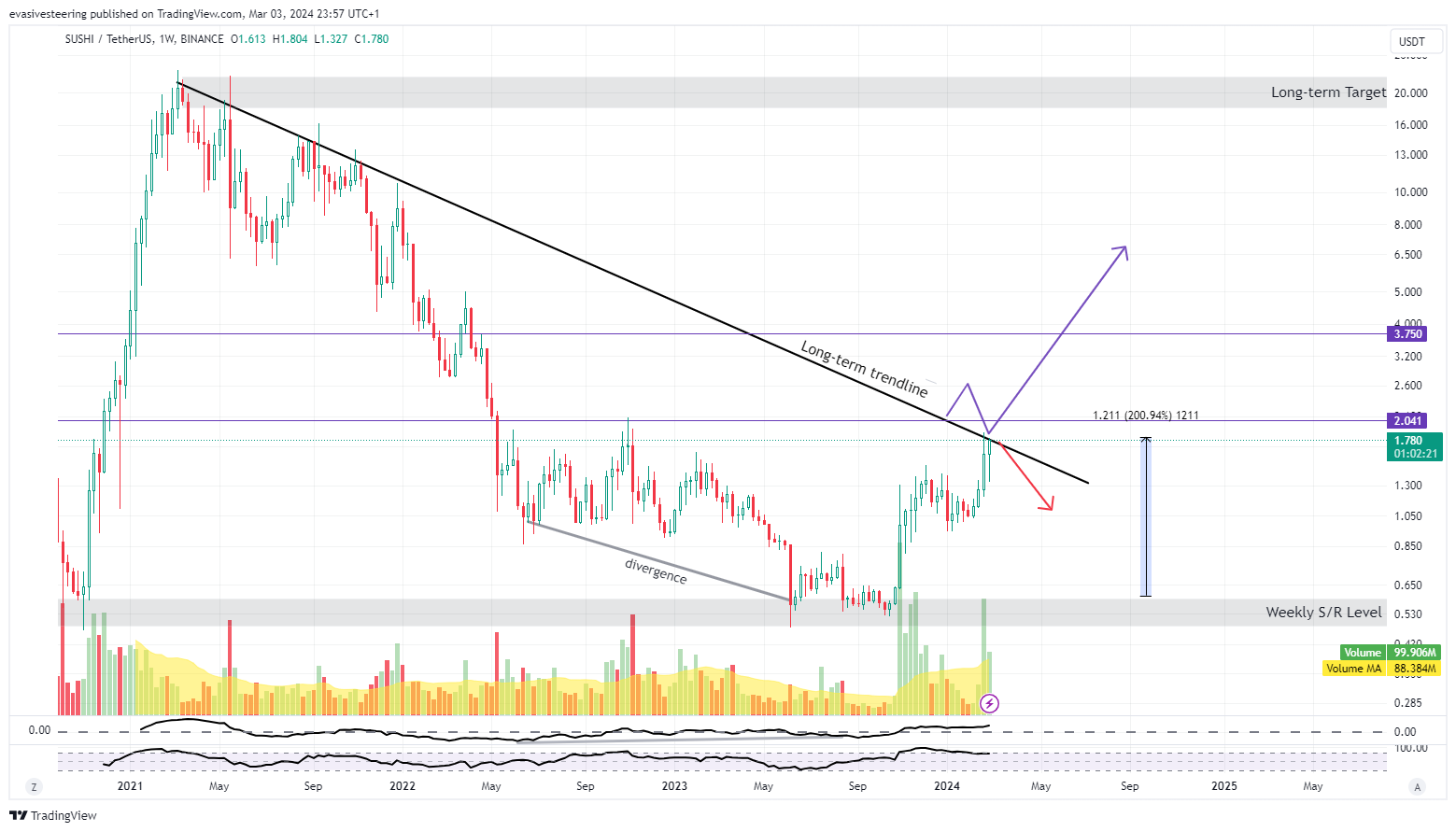Click the 20.000 price axis label

[x=1410, y=93]
